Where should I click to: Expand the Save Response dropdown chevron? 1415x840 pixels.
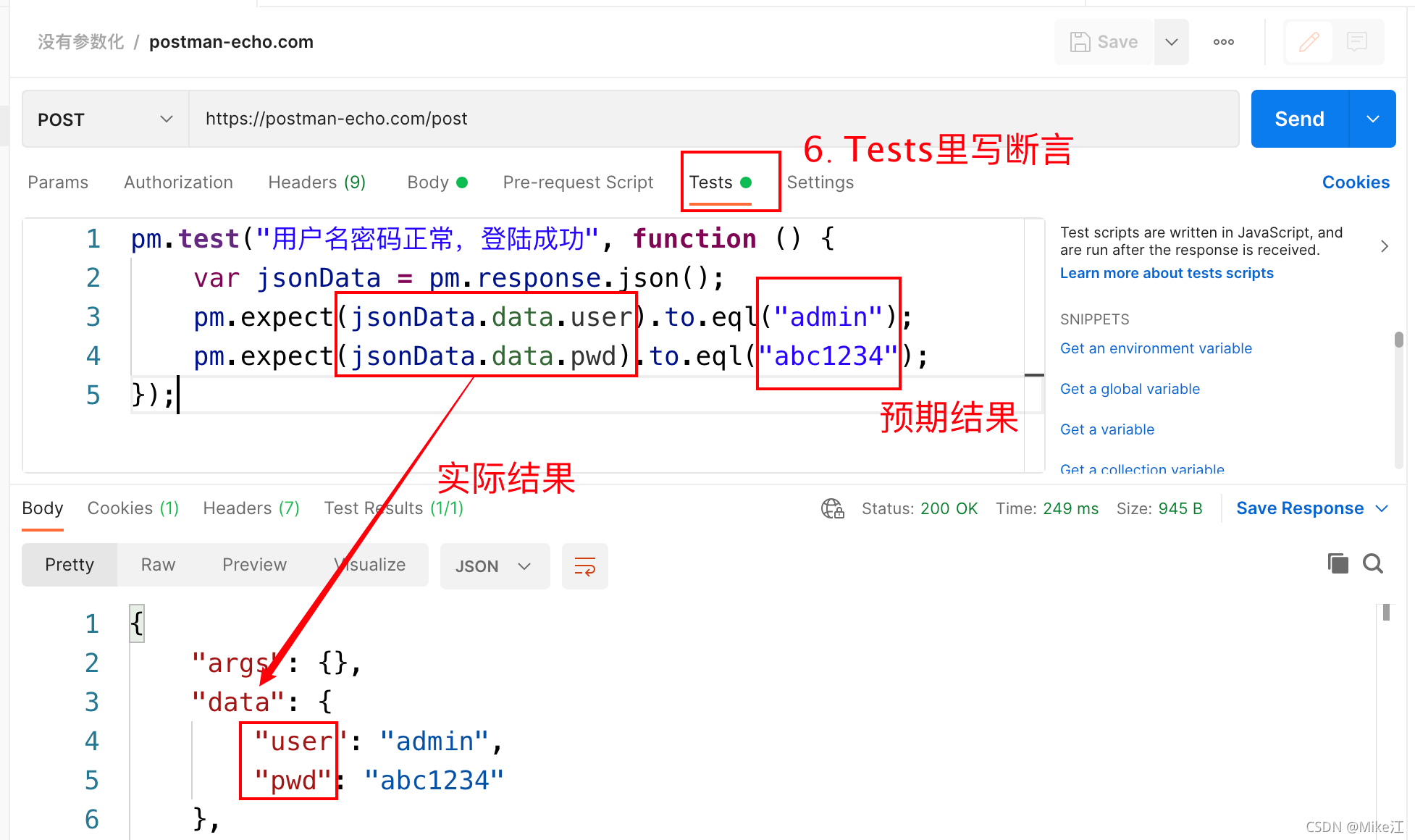1382,508
